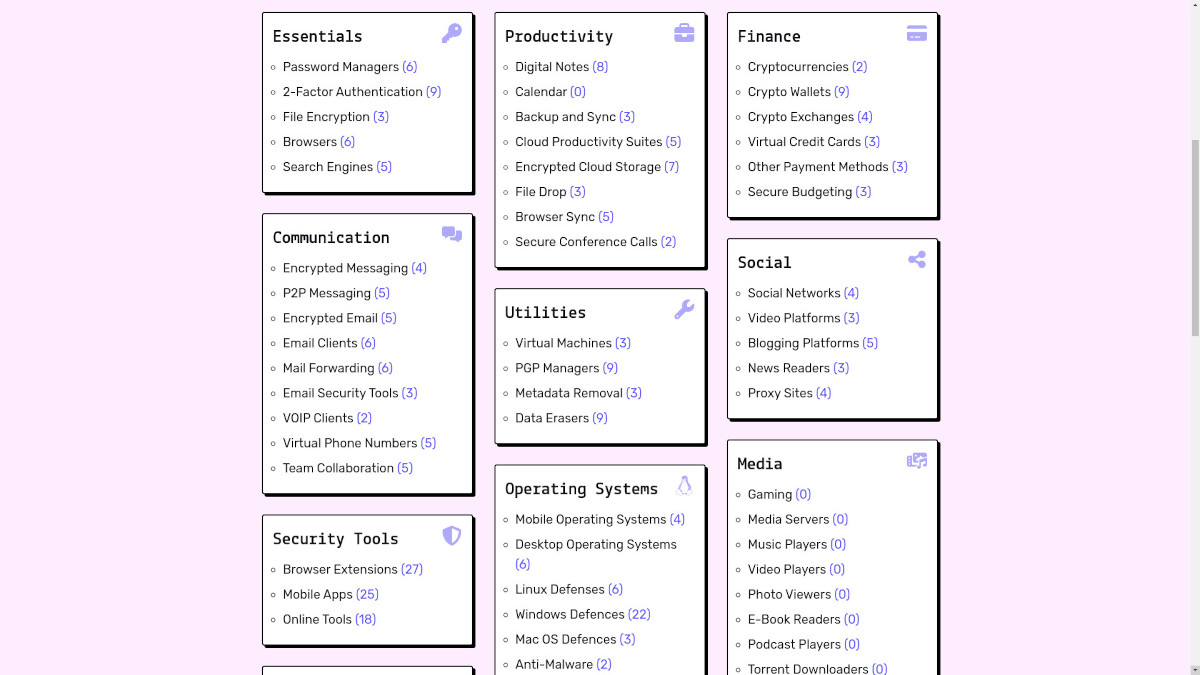Select the Encrypted Messaging link
The height and width of the screenshot is (675, 1200).
345,268
